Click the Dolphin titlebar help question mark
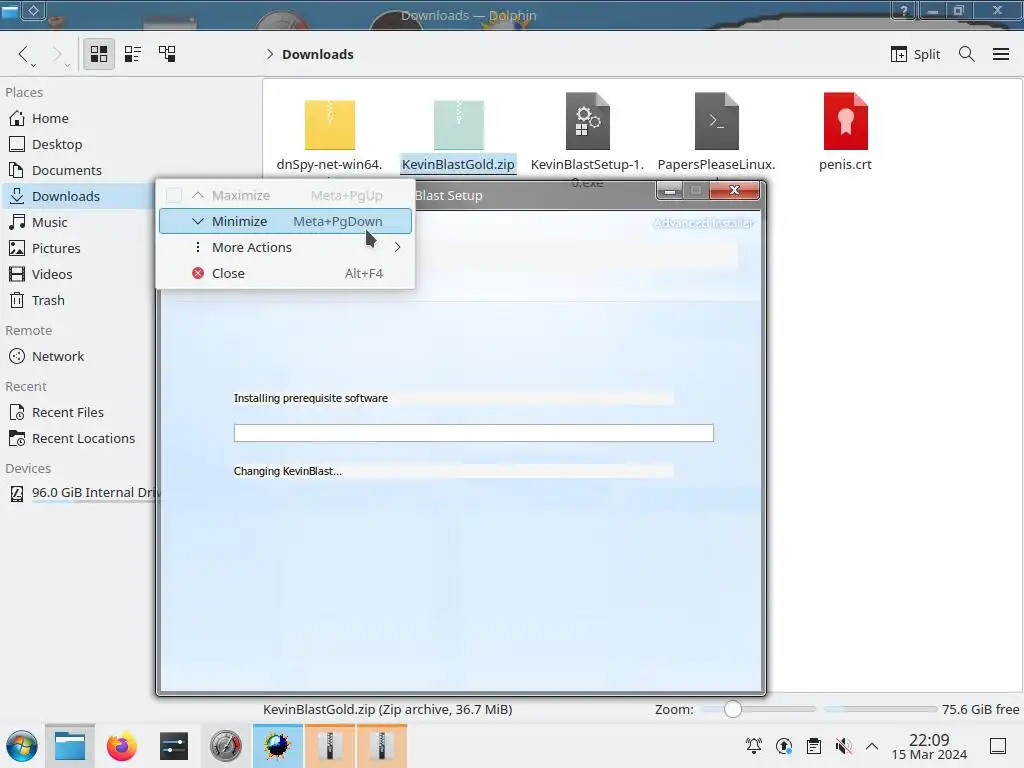This screenshot has width=1024, height=768. pos(904,10)
